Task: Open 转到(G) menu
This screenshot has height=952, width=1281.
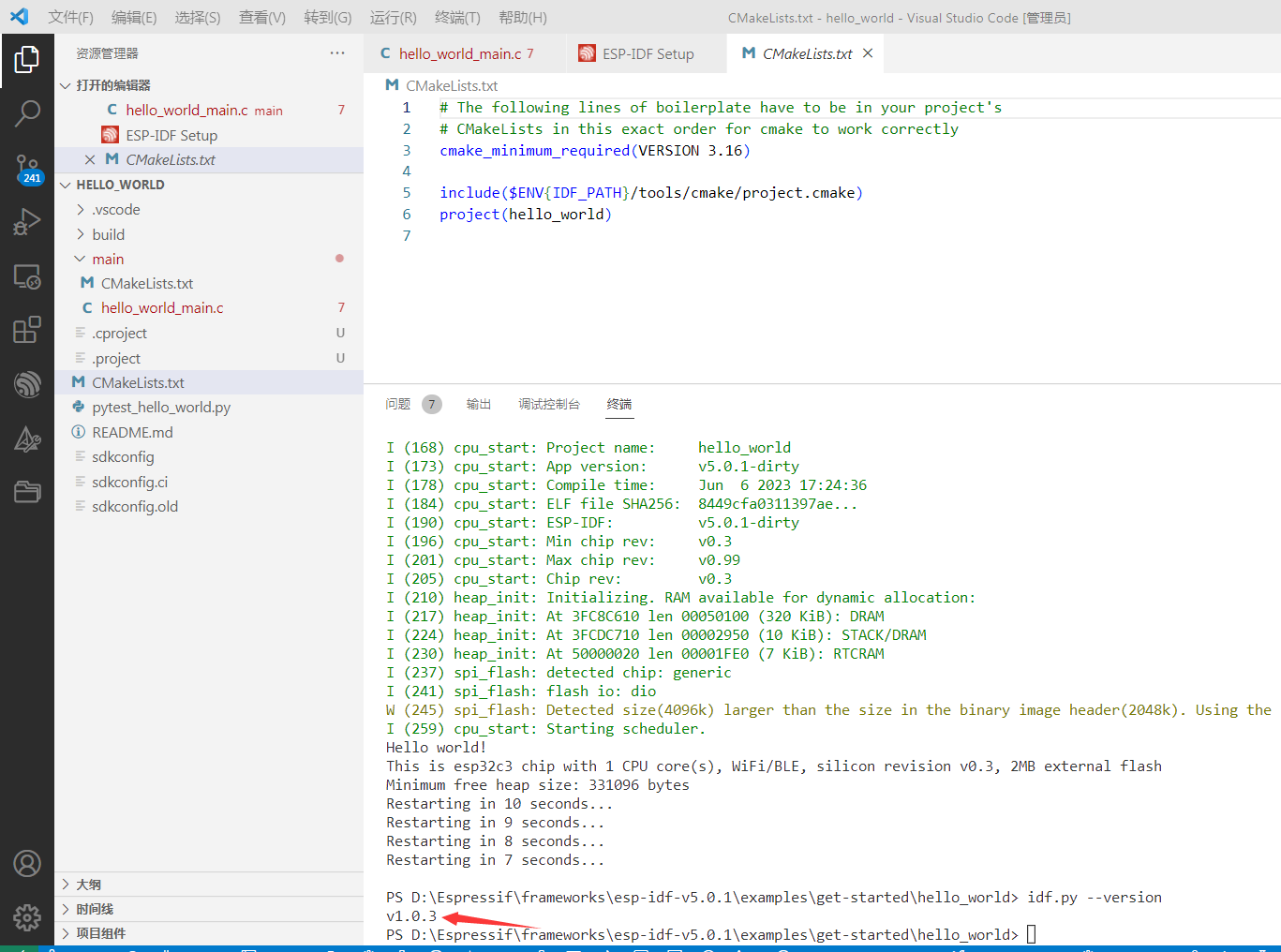Action: click(328, 17)
